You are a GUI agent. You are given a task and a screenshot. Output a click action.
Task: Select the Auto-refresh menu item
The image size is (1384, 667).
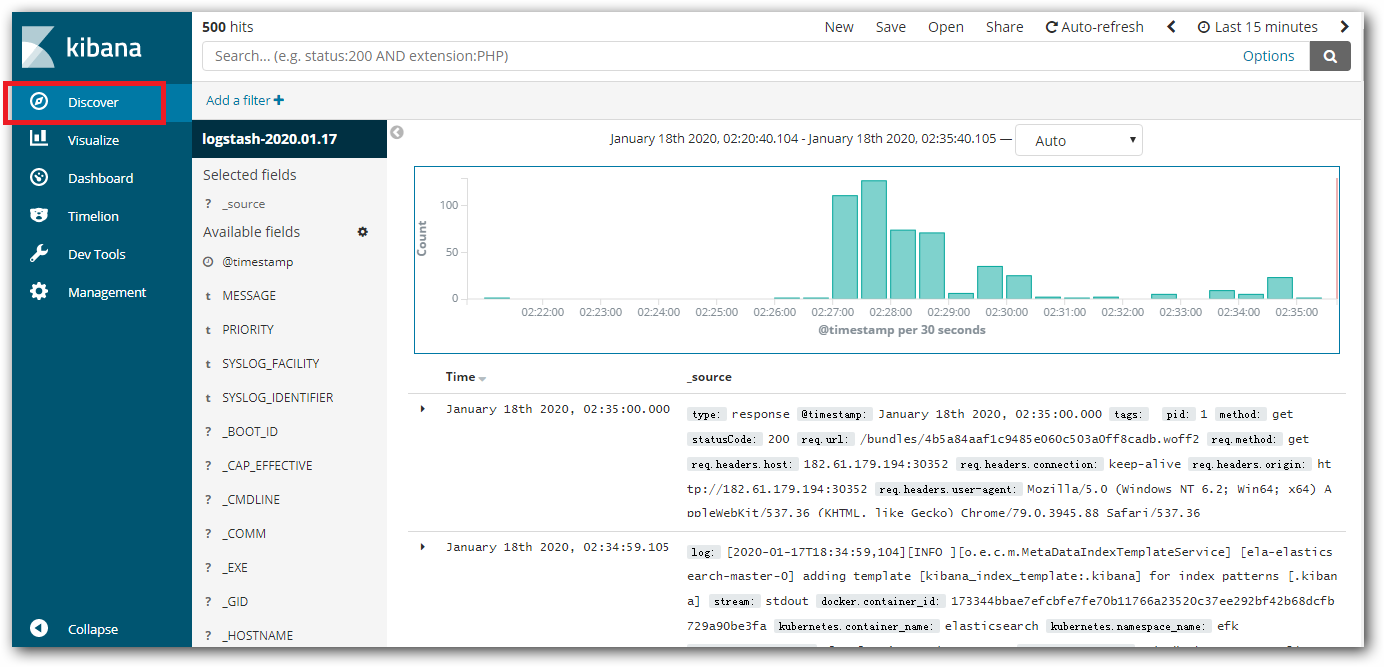pos(1094,27)
